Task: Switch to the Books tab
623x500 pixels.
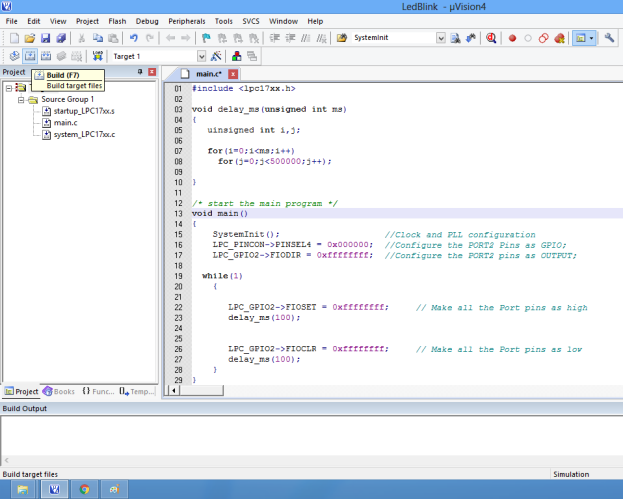Action: pos(58,391)
